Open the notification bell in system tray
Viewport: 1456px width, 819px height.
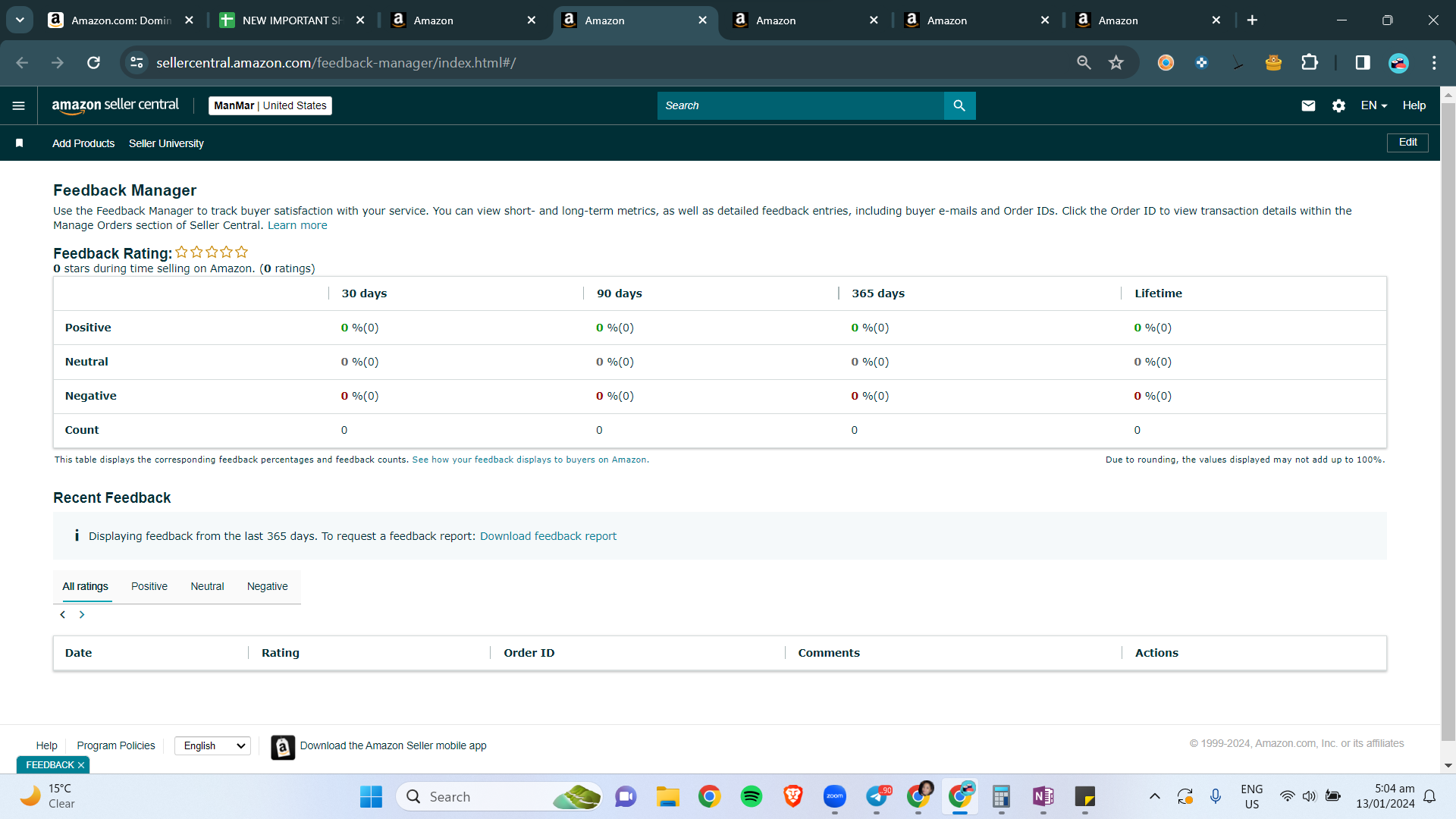(1429, 797)
